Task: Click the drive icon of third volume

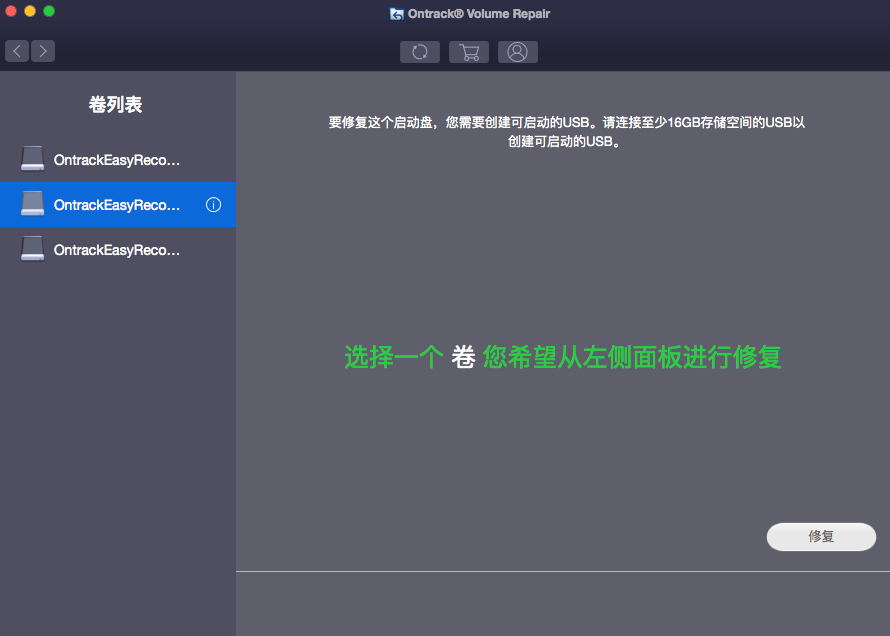Action: point(32,248)
